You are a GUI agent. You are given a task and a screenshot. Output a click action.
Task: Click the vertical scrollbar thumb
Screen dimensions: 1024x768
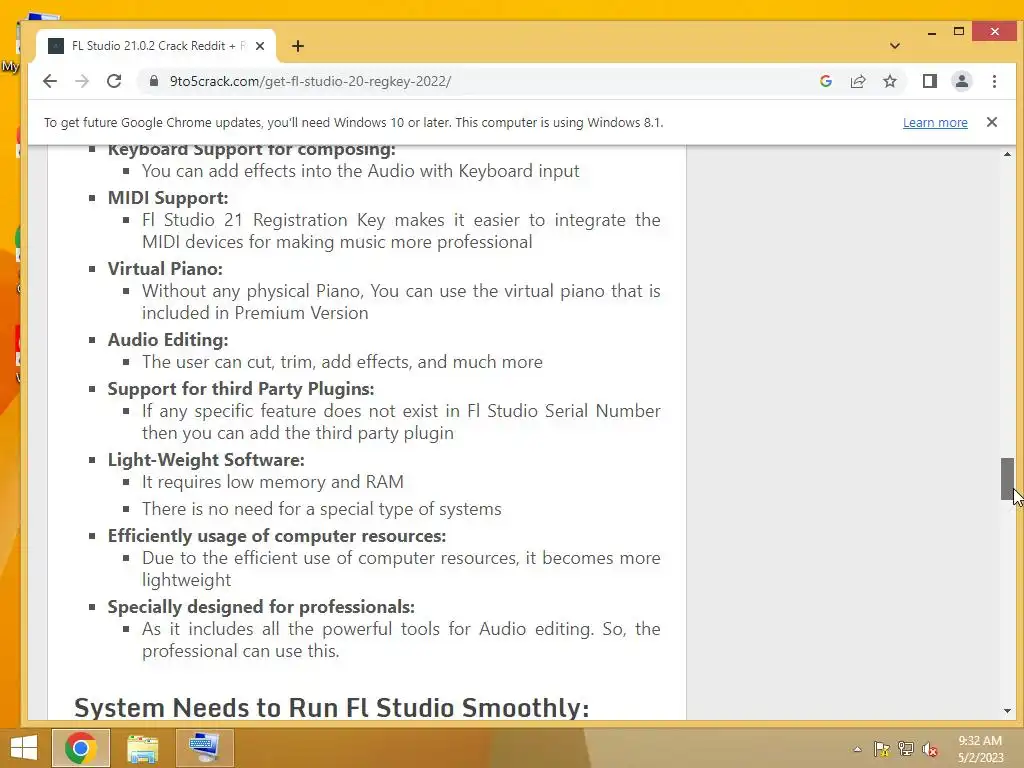1007,479
